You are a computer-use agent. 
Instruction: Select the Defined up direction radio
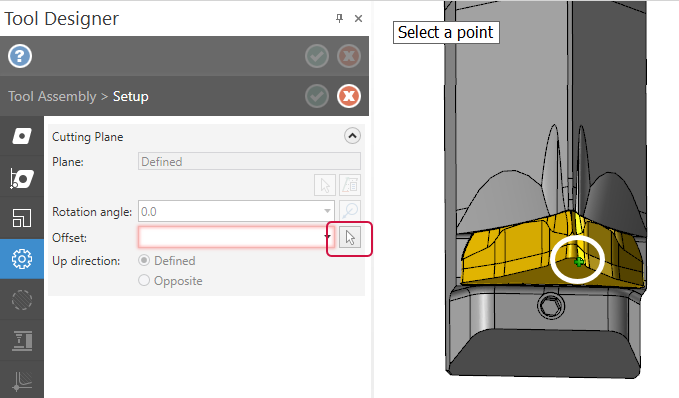(x=144, y=261)
